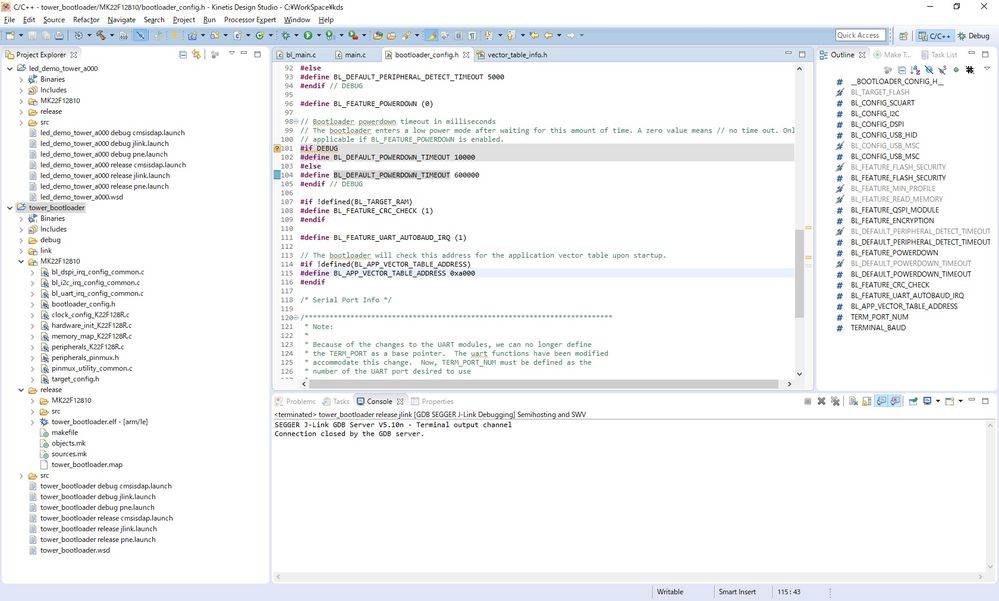The image size is (999, 601).
Task: Collapse the tower_bootloader project node
Action: [10, 208]
